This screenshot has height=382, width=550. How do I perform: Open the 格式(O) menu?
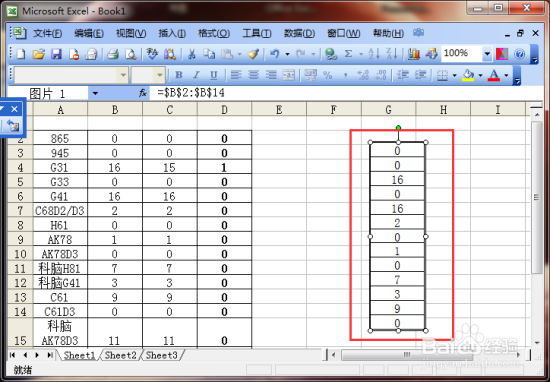pyautogui.click(x=214, y=33)
